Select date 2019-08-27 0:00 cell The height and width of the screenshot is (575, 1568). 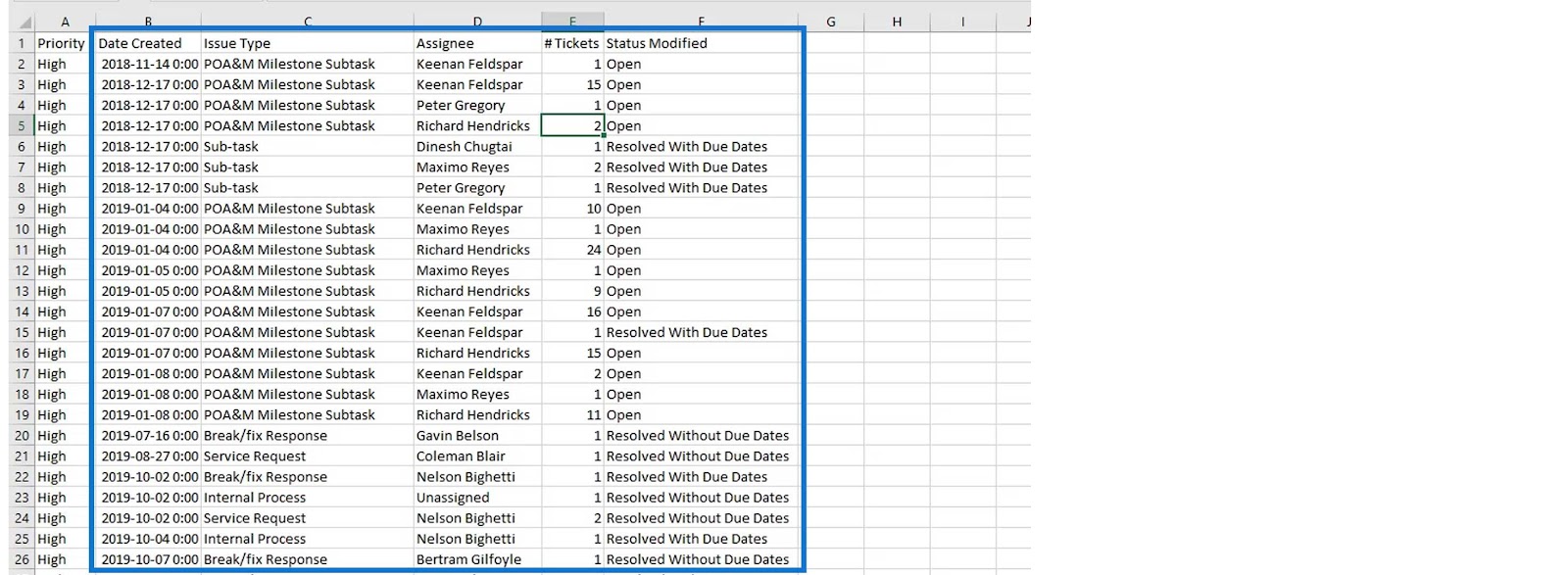148,455
